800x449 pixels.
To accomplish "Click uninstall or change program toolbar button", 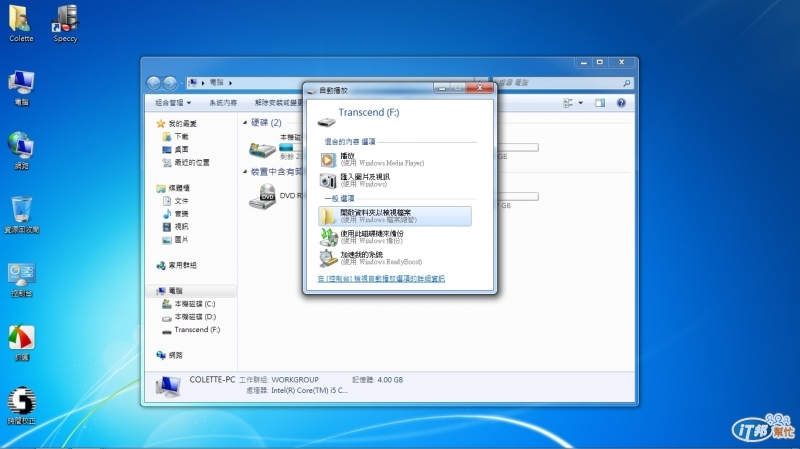I will click(278, 103).
